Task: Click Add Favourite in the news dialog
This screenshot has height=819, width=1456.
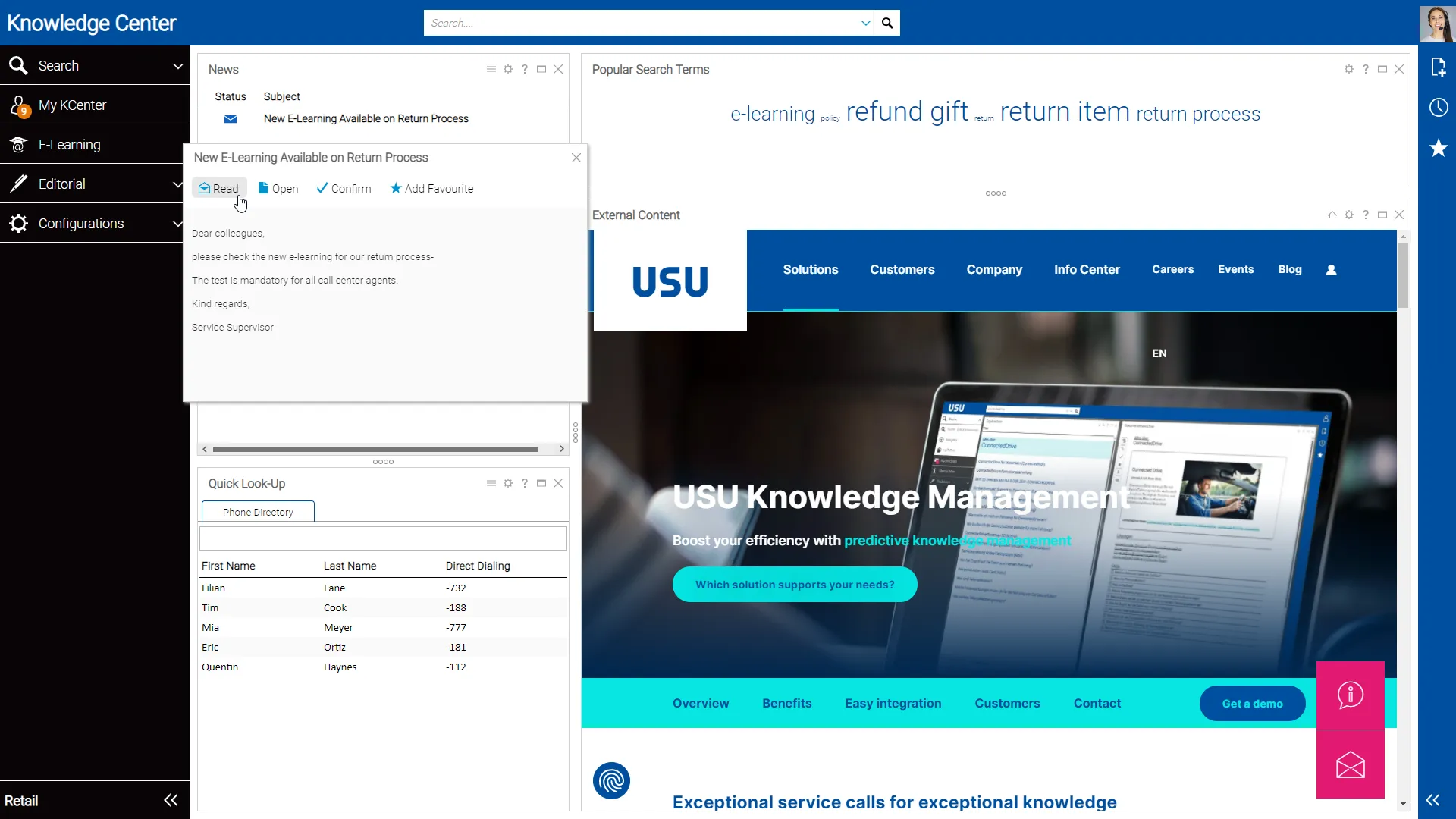Action: [431, 188]
